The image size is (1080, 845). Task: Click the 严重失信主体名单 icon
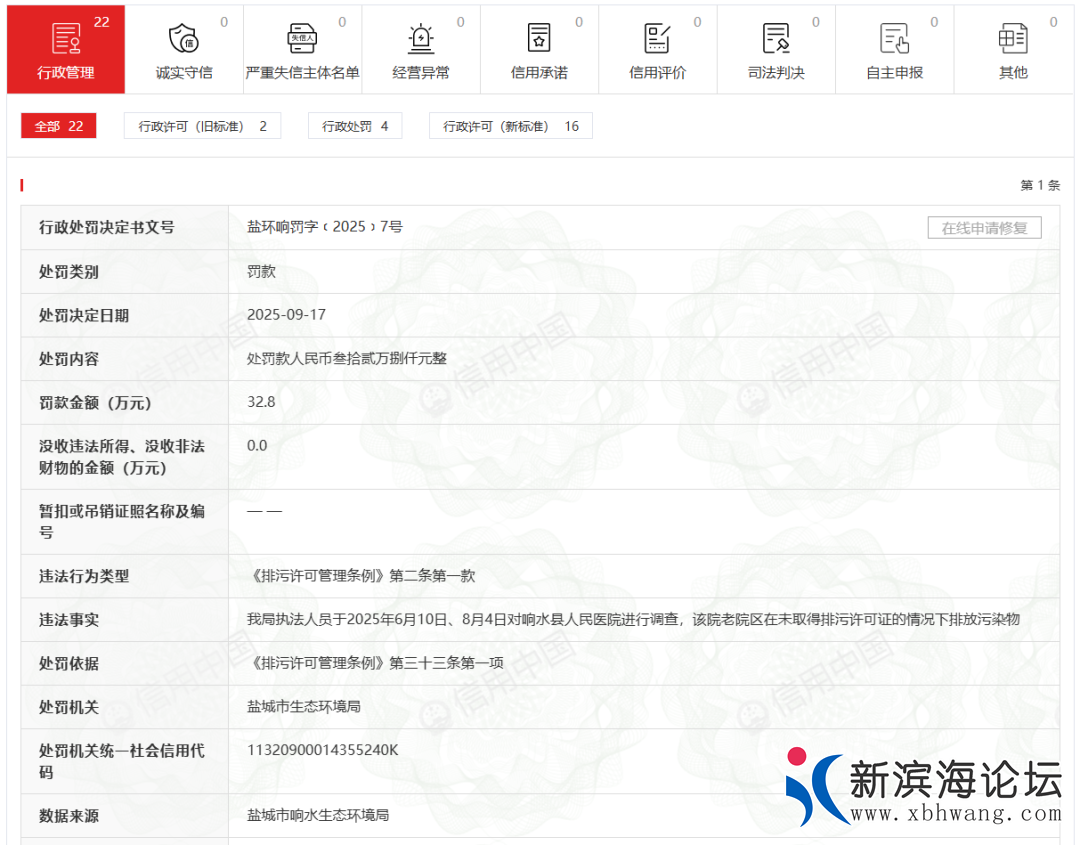tap(302, 38)
